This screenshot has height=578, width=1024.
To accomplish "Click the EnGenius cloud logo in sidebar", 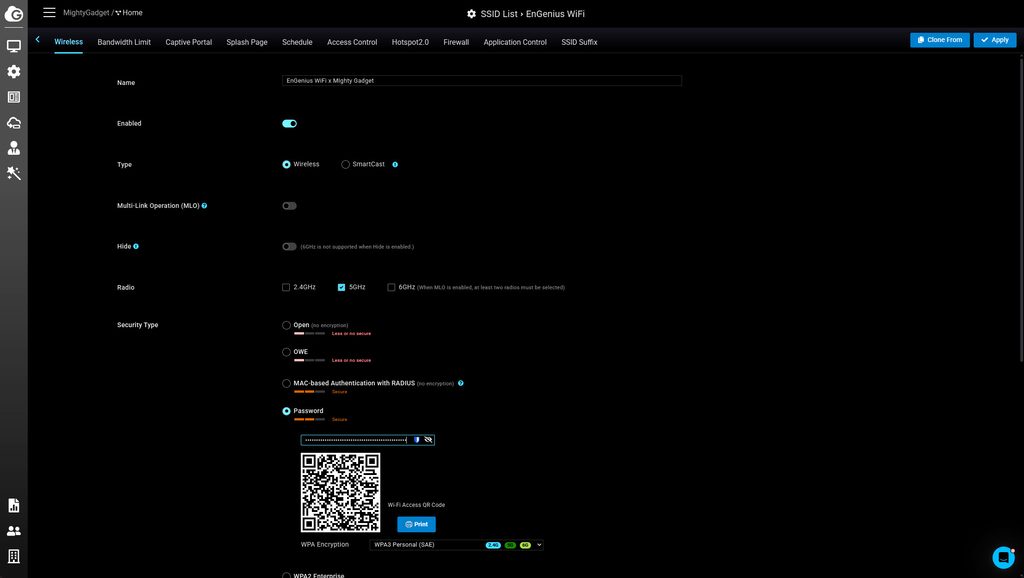I will [x=14, y=14].
